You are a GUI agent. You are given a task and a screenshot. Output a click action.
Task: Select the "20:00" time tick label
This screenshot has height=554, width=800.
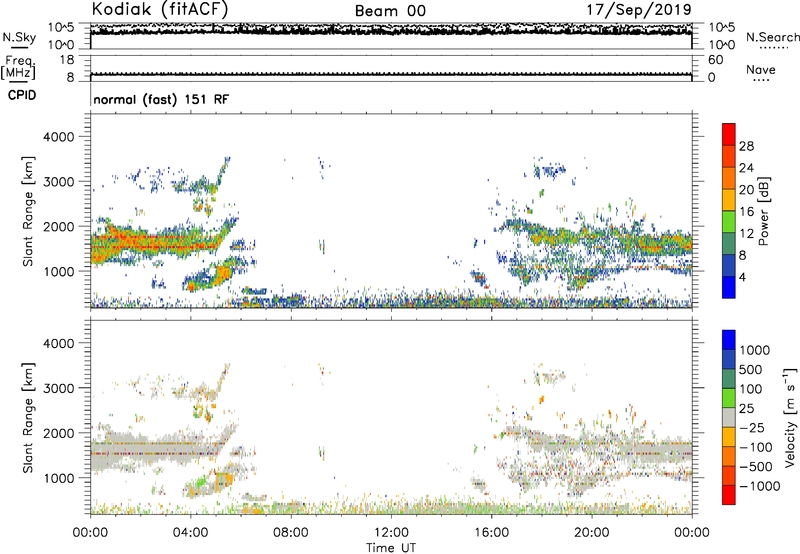(x=591, y=533)
